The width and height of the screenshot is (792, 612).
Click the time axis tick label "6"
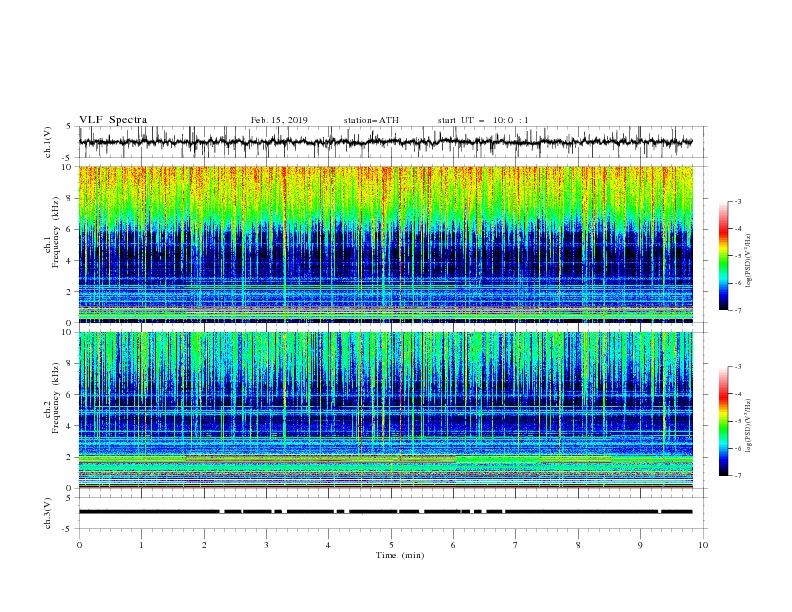click(x=454, y=545)
